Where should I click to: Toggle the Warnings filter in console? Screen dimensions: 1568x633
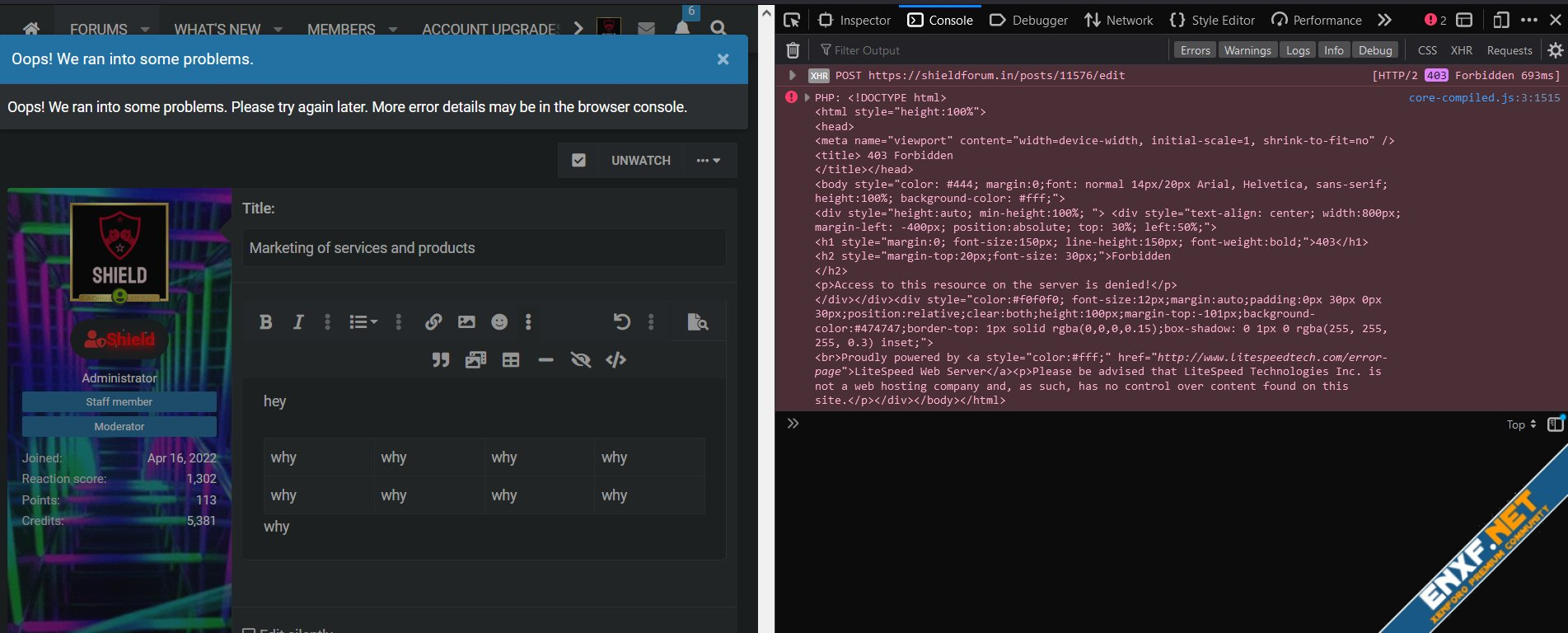click(1247, 50)
